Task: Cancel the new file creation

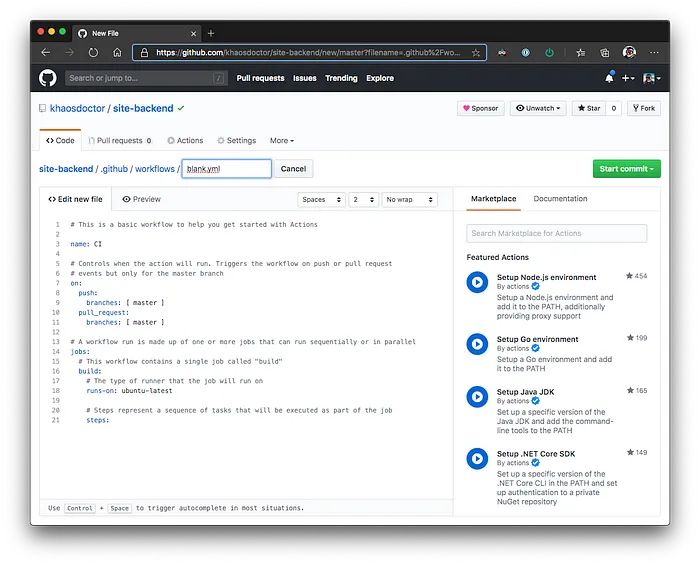Action: tap(293, 169)
